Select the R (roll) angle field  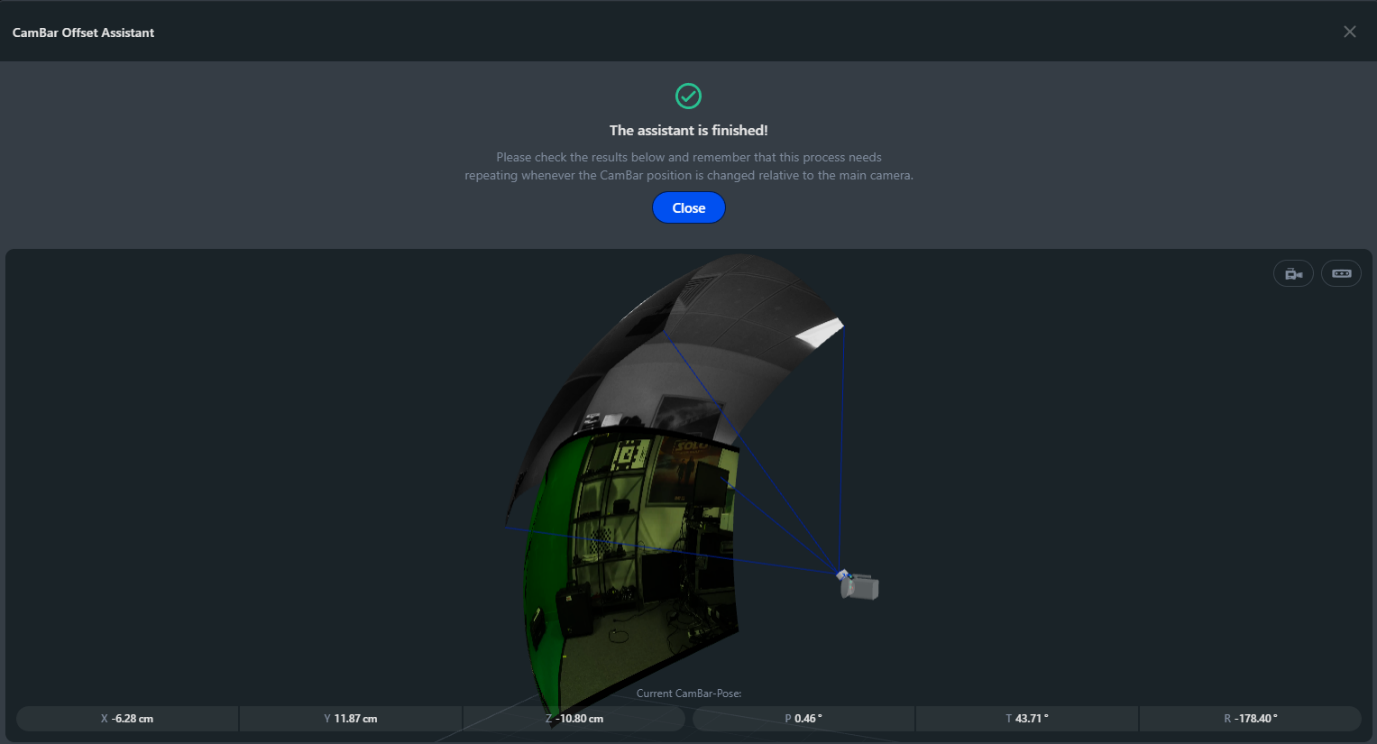tap(1250, 718)
